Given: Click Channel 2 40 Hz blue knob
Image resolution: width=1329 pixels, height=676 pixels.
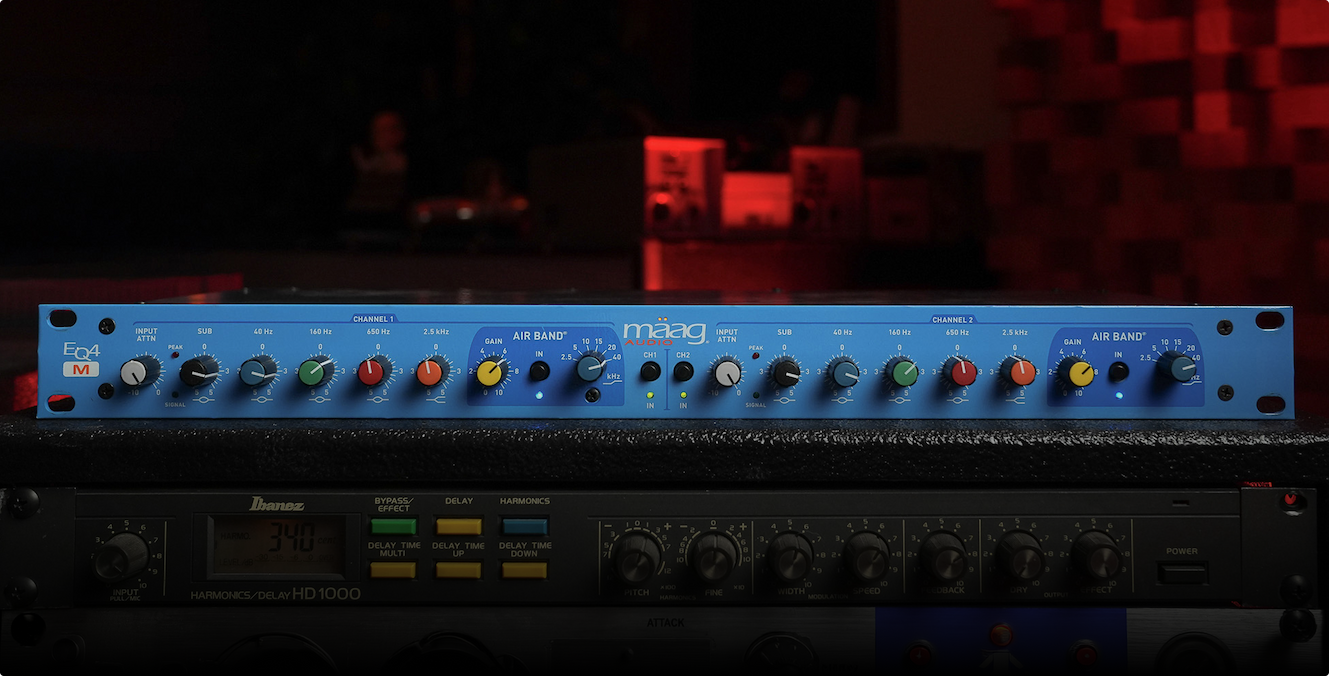Looking at the screenshot, I should pyautogui.click(x=845, y=372).
